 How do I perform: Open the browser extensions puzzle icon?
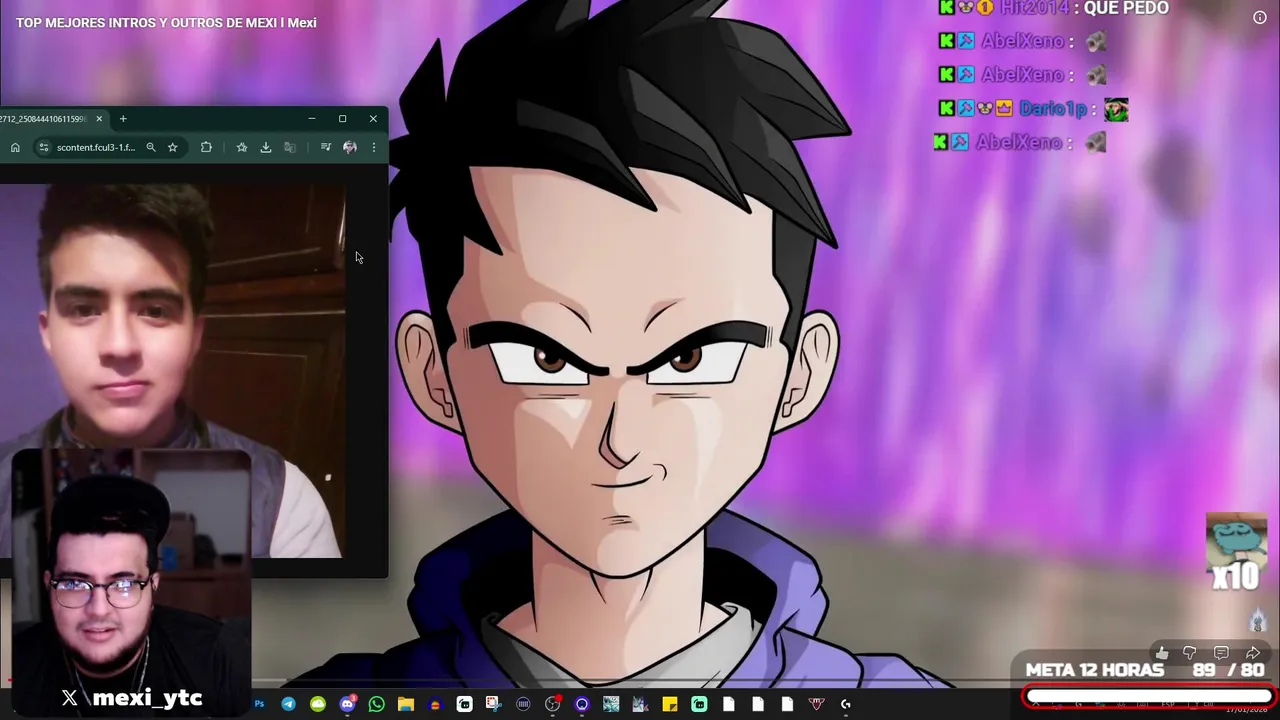(206, 147)
